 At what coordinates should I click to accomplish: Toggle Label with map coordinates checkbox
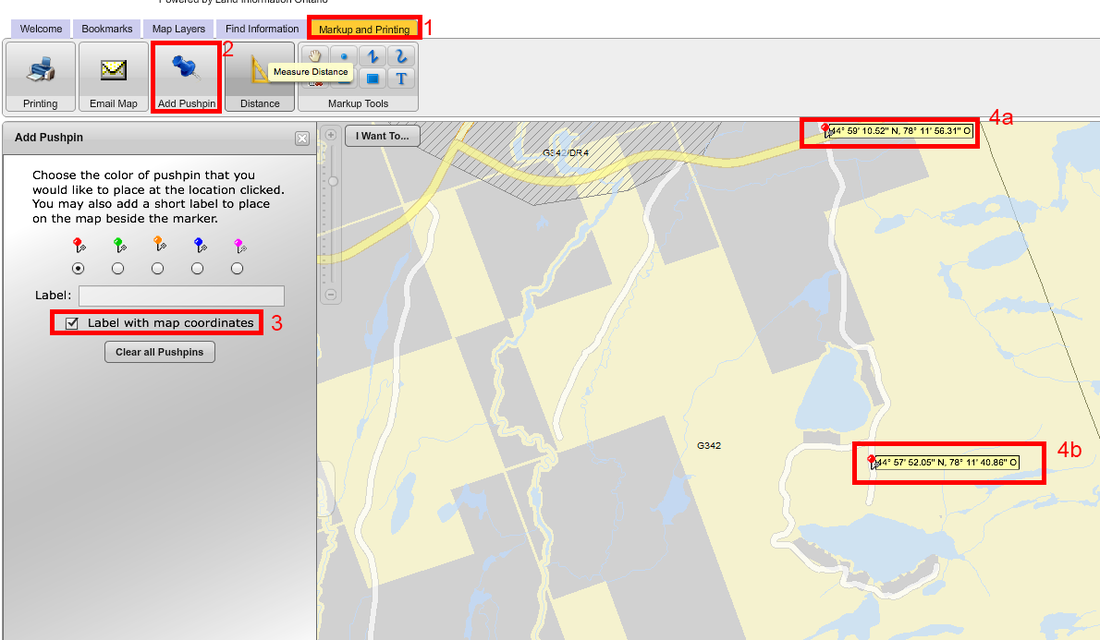pyautogui.click(x=72, y=323)
